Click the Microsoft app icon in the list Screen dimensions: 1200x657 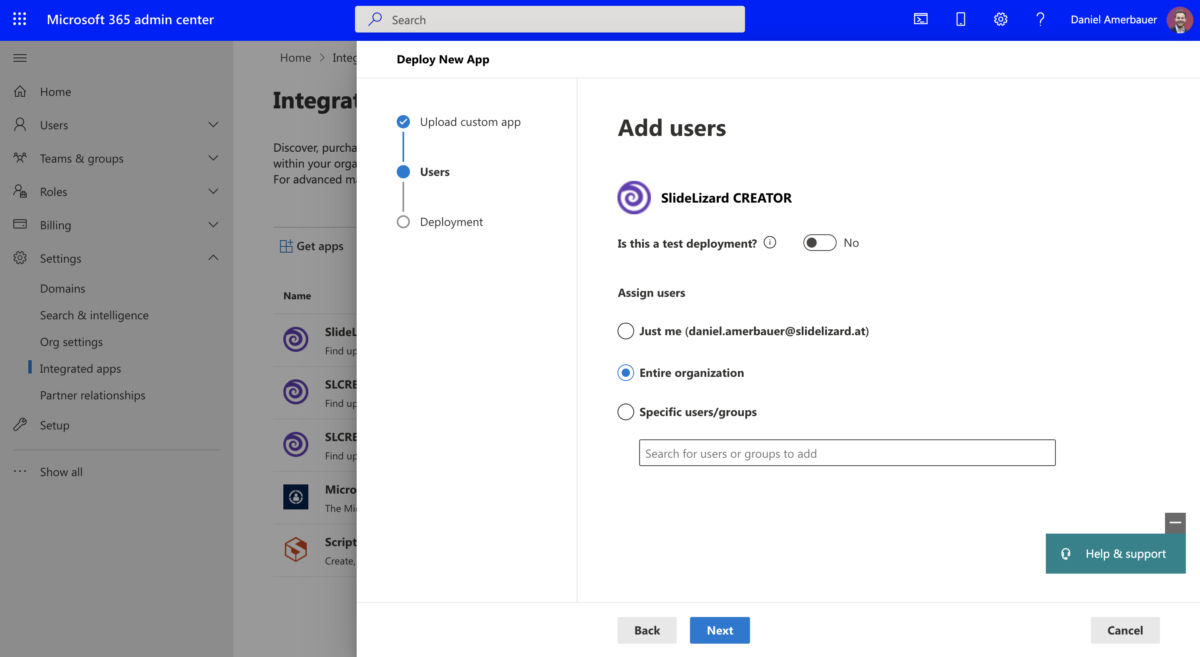pos(295,497)
